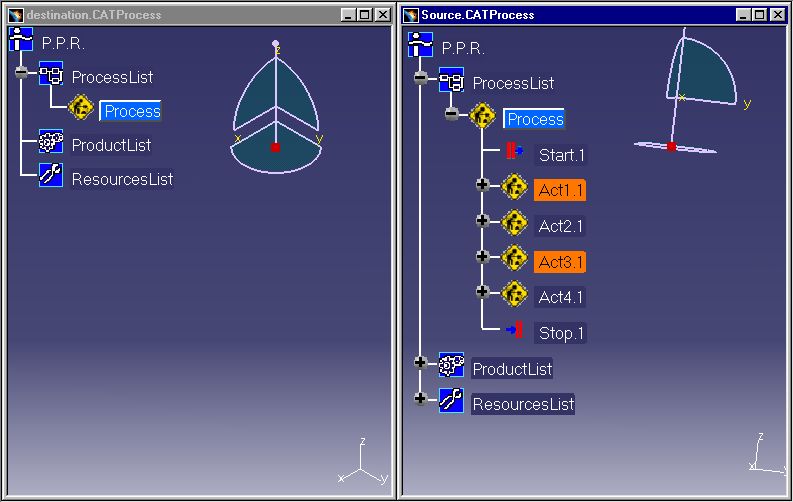
Task: Click ProductList icon in destination window
Action: pyautogui.click(x=51, y=143)
